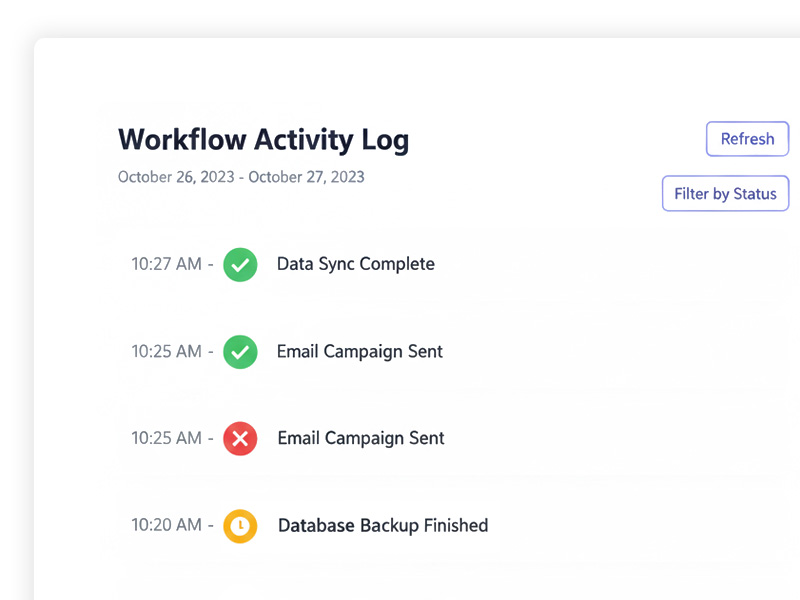Click the 10:20 AM timestamp
This screenshot has width=800, height=600.
[166, 525]
